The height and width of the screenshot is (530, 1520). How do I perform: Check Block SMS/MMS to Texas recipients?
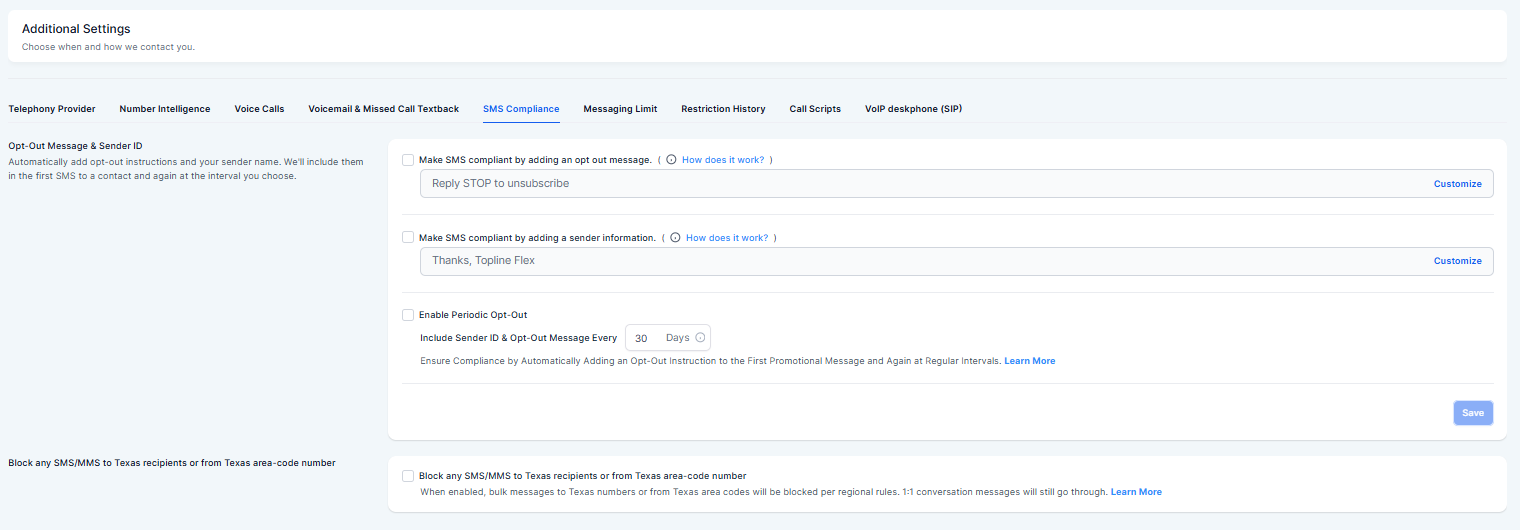point(408,476)
